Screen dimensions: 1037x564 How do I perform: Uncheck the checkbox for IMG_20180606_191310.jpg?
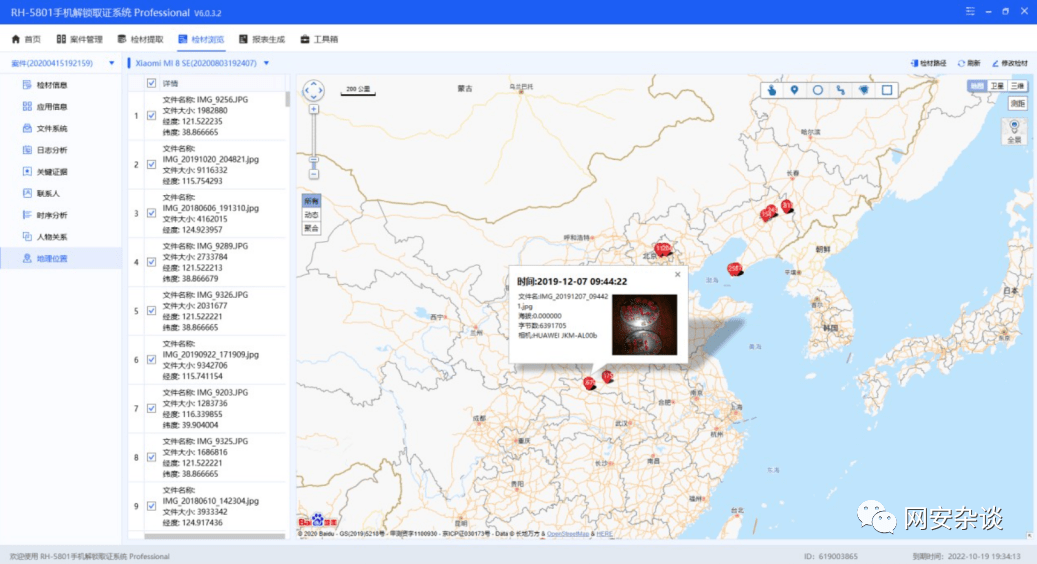151,214
